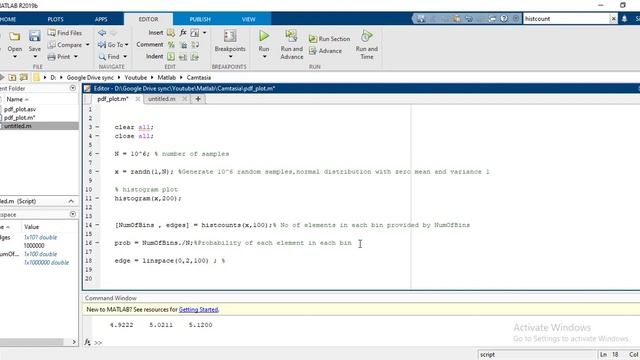640x360 pixels.
Task: Open the Compare dropdown arrow
Action: click(x=87, y=44)
